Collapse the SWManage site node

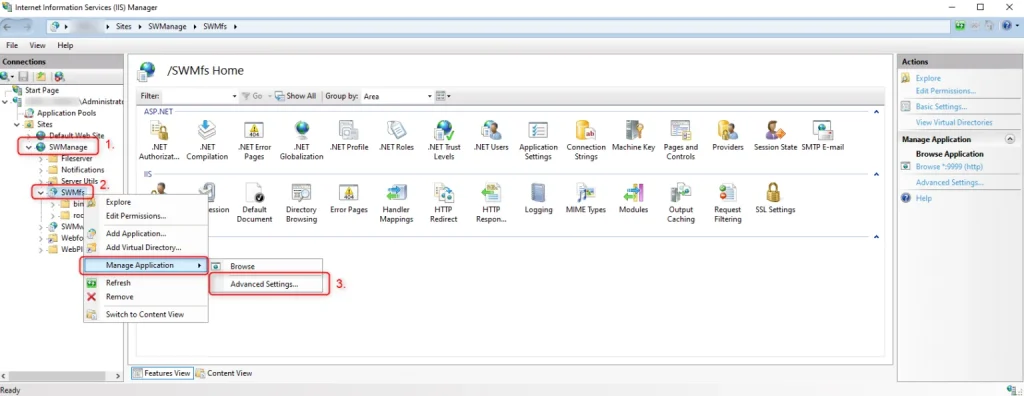click(x=29, y=147)
